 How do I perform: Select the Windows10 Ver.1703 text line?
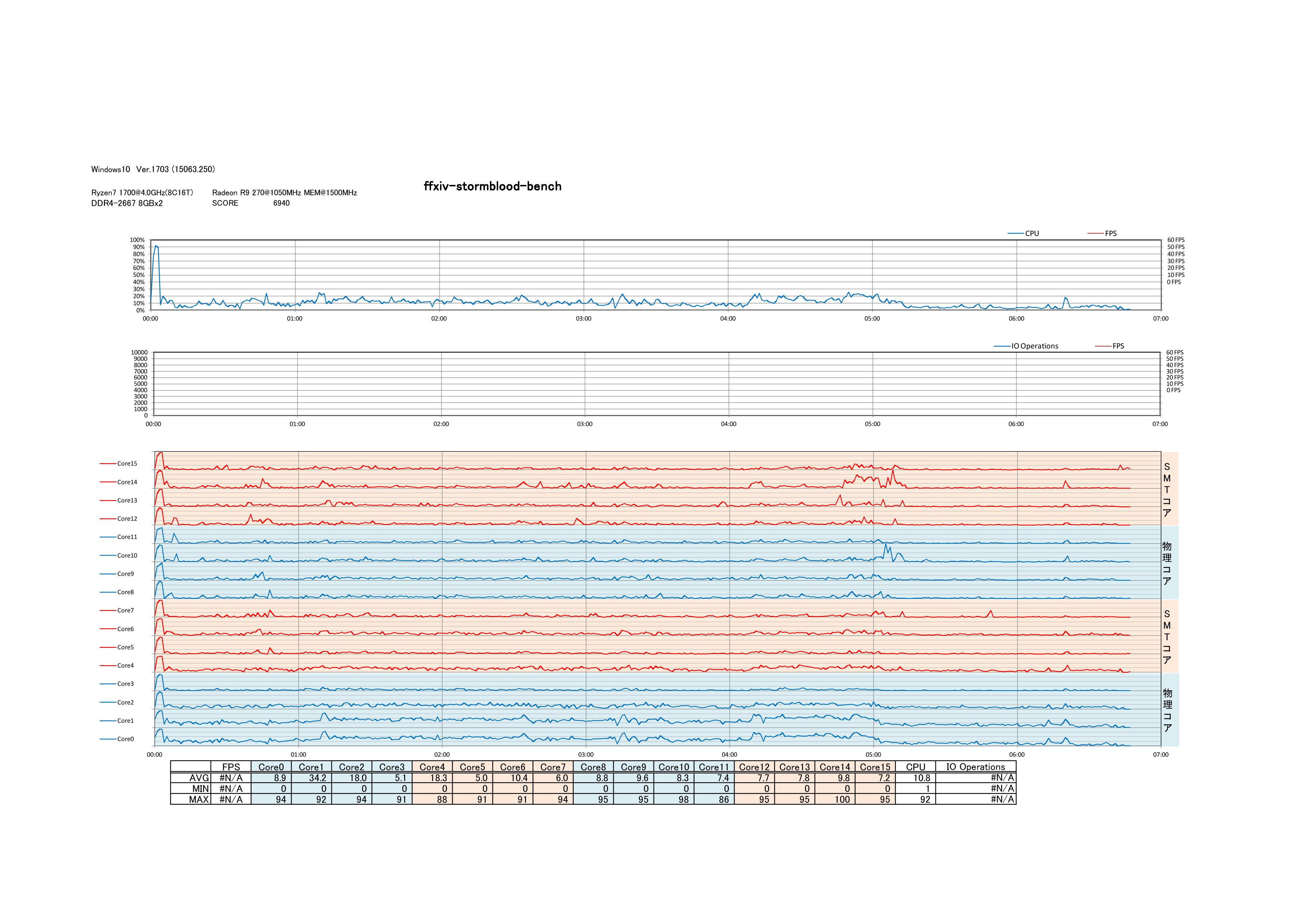tap(153, 170)
